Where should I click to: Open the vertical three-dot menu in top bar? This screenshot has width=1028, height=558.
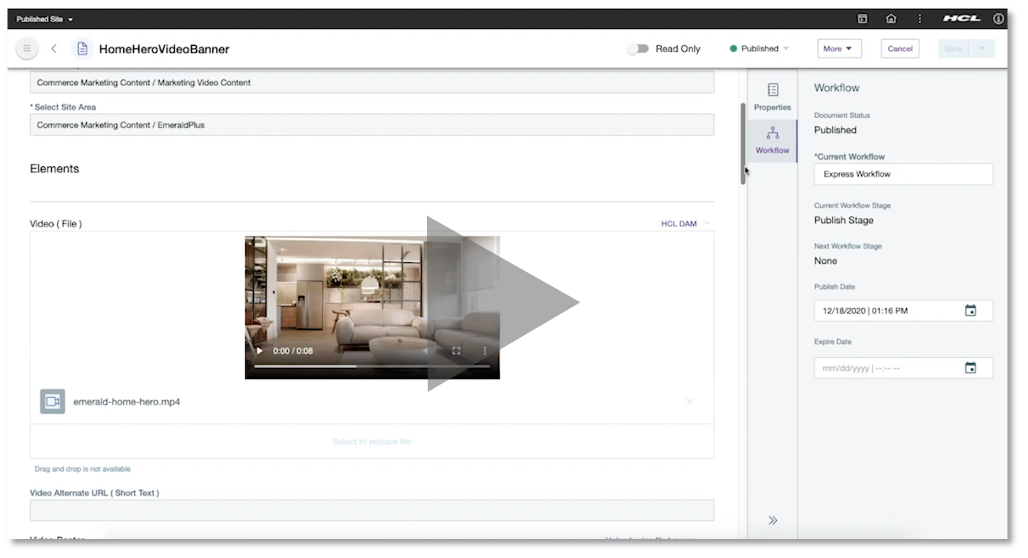pyautogui.click(x=919, y=19)
